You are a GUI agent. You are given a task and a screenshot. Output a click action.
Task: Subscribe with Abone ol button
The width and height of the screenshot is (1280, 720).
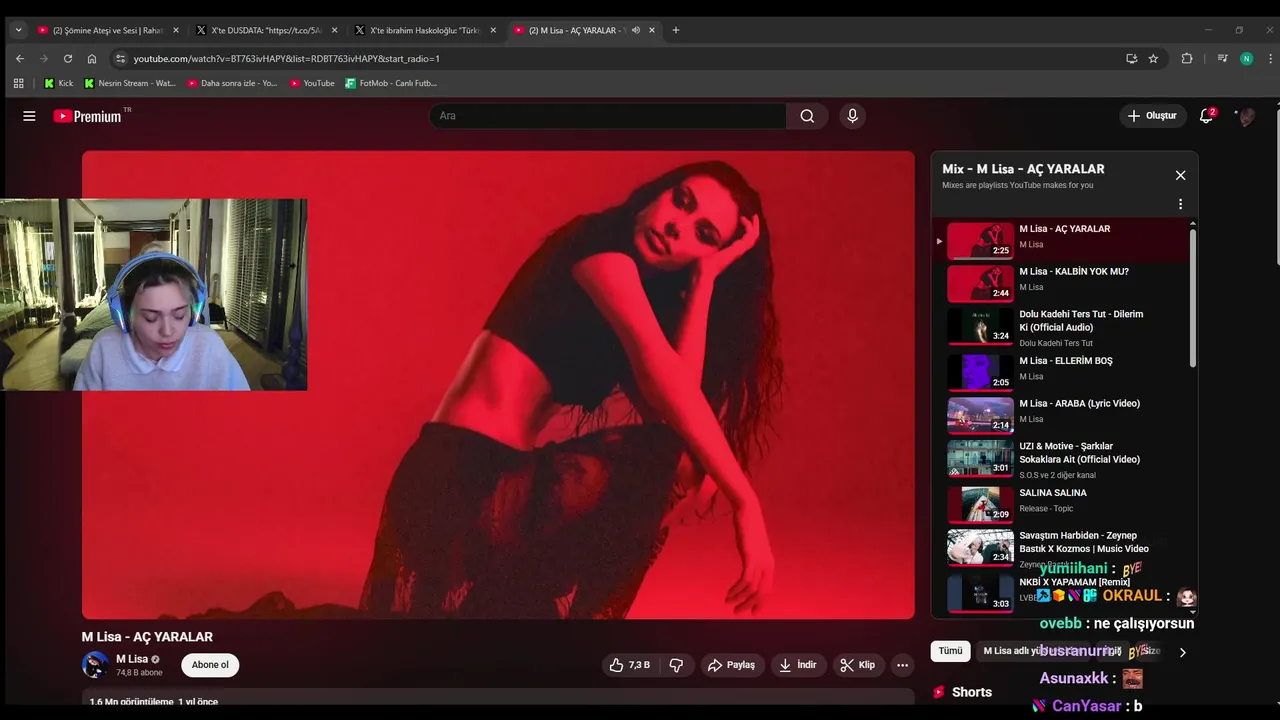click(x=210, y=665)
